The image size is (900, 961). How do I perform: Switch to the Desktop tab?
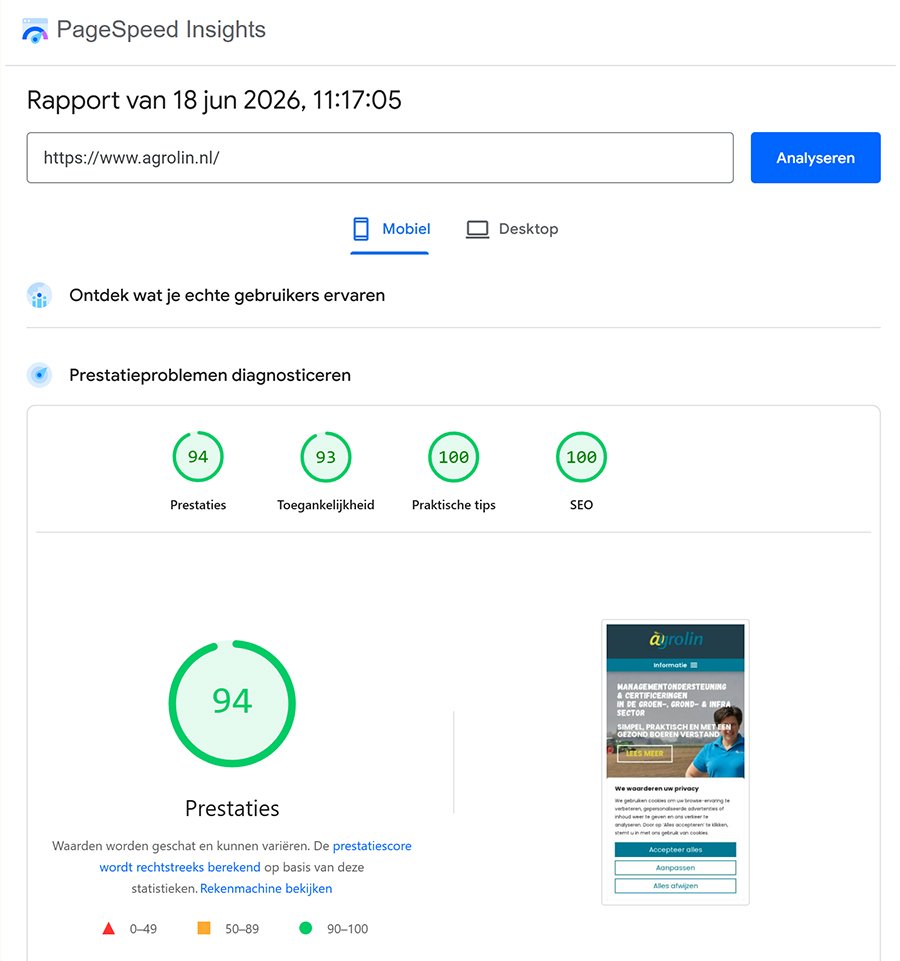[x=513, y=229]
